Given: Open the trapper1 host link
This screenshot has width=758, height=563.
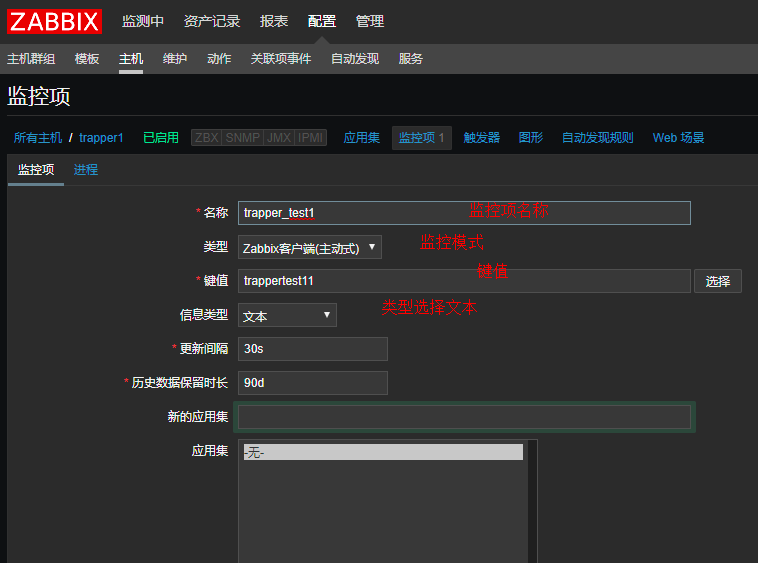Looking at the screenshot, I should pos(101,138).
